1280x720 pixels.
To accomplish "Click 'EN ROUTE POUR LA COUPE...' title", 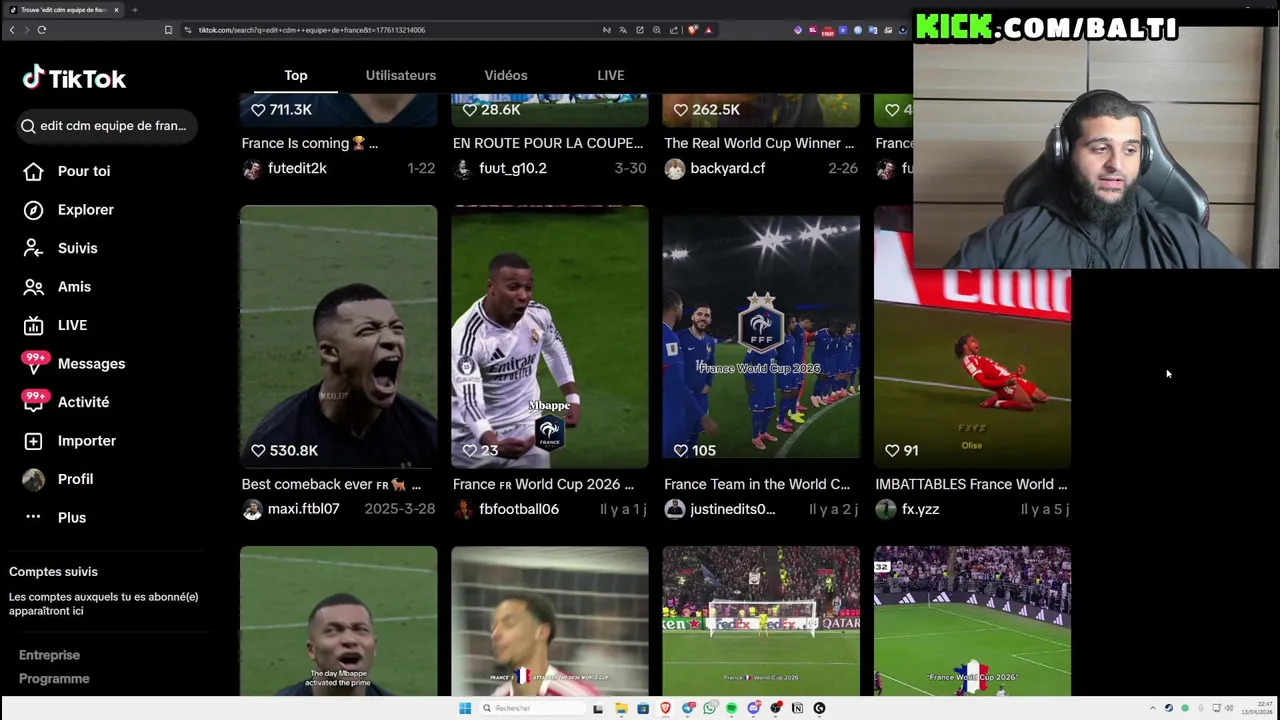I will [x=548, y=143].
